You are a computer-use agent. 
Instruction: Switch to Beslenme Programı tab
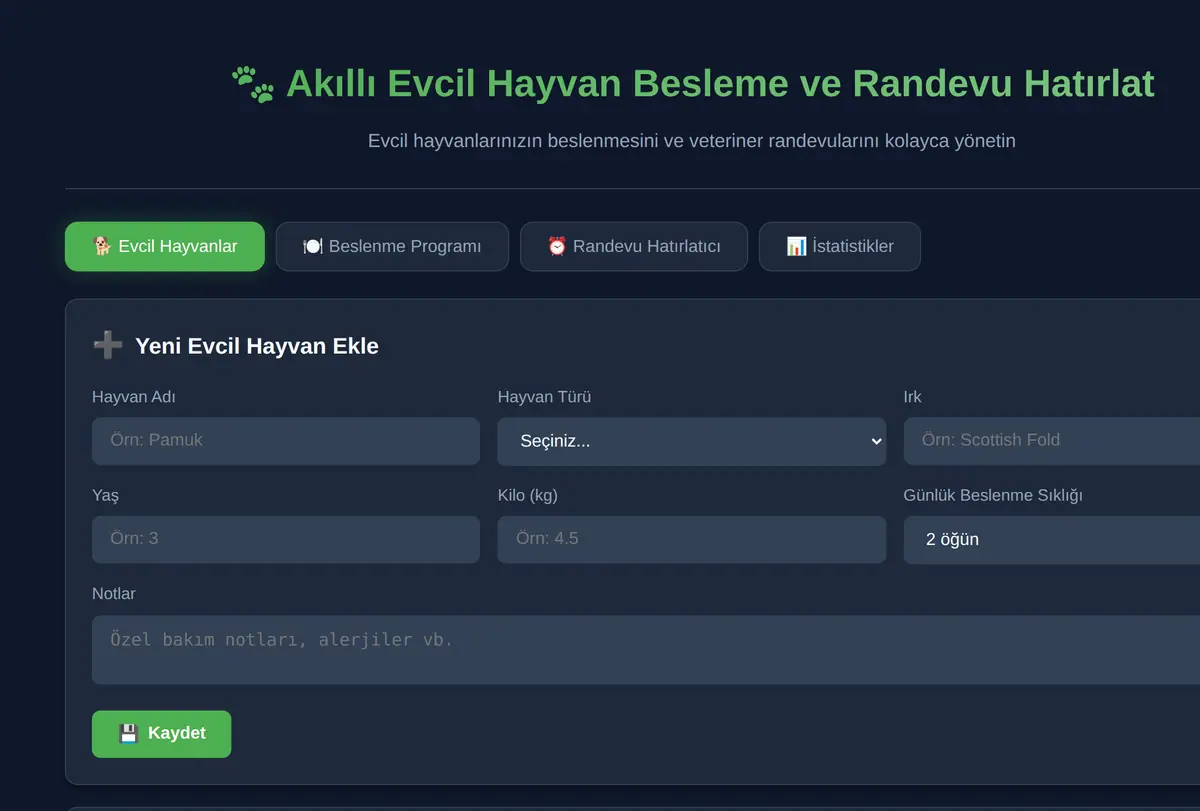point(392,246)
